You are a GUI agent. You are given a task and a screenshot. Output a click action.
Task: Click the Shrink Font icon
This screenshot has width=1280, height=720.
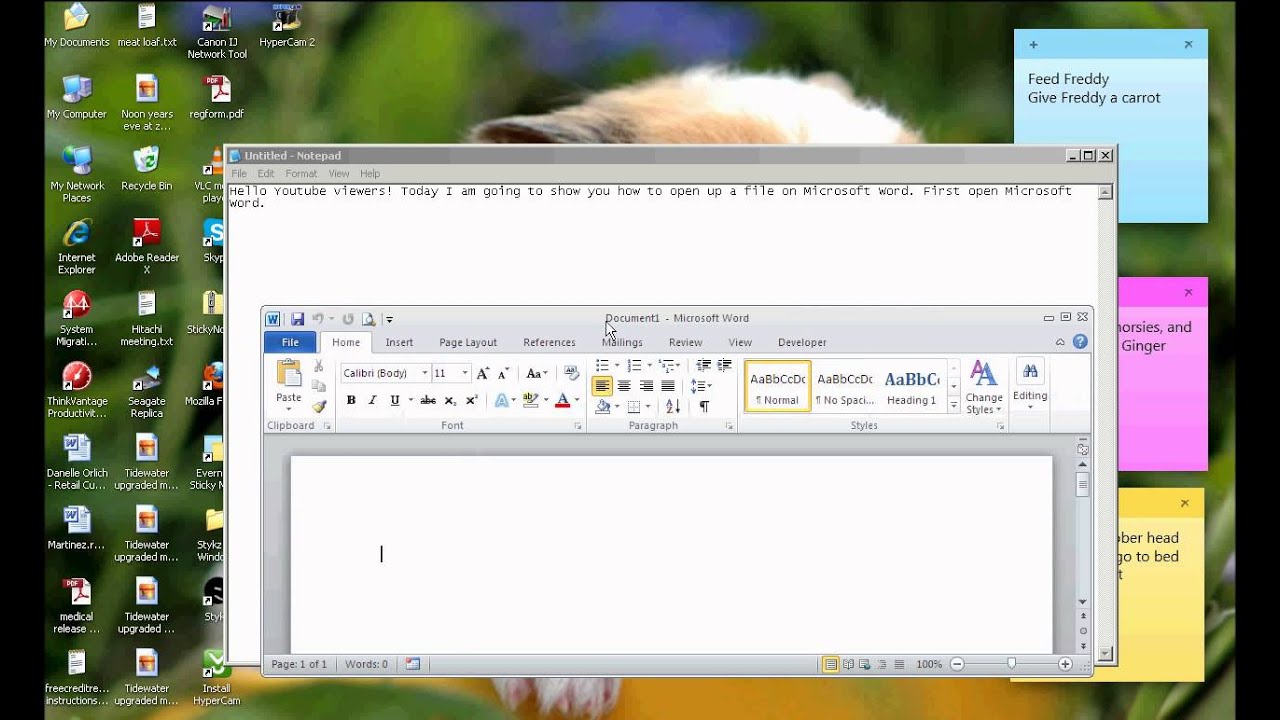point(501,373)
